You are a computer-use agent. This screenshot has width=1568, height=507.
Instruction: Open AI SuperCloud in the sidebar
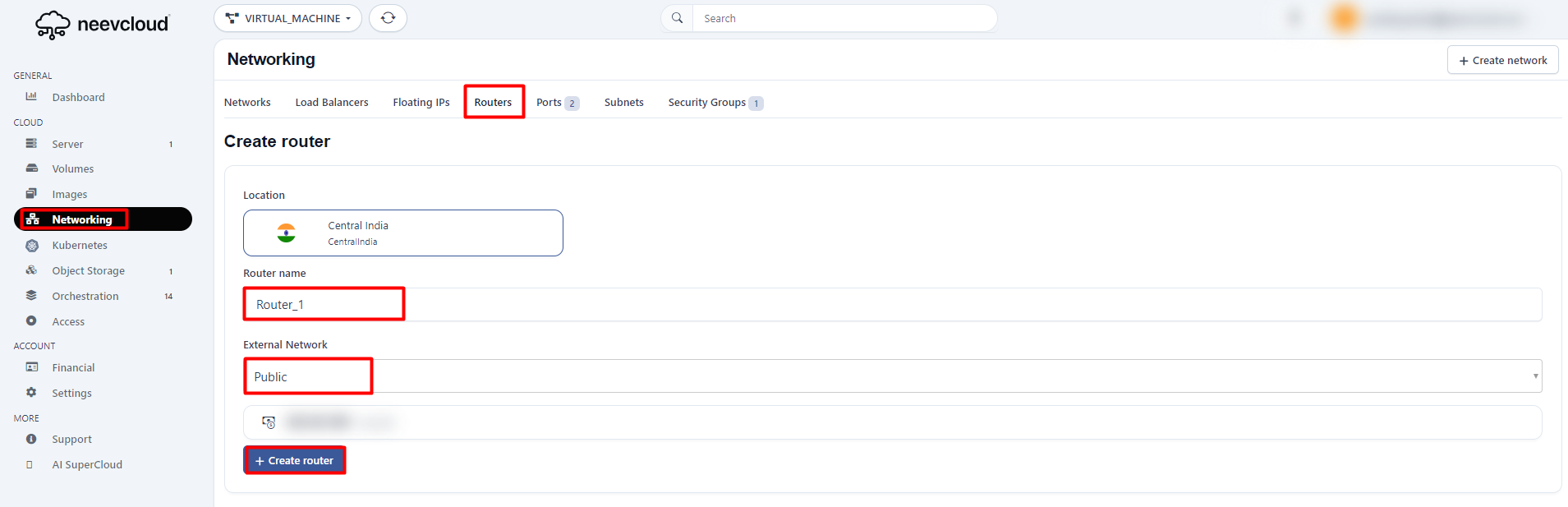click(87, 465)
